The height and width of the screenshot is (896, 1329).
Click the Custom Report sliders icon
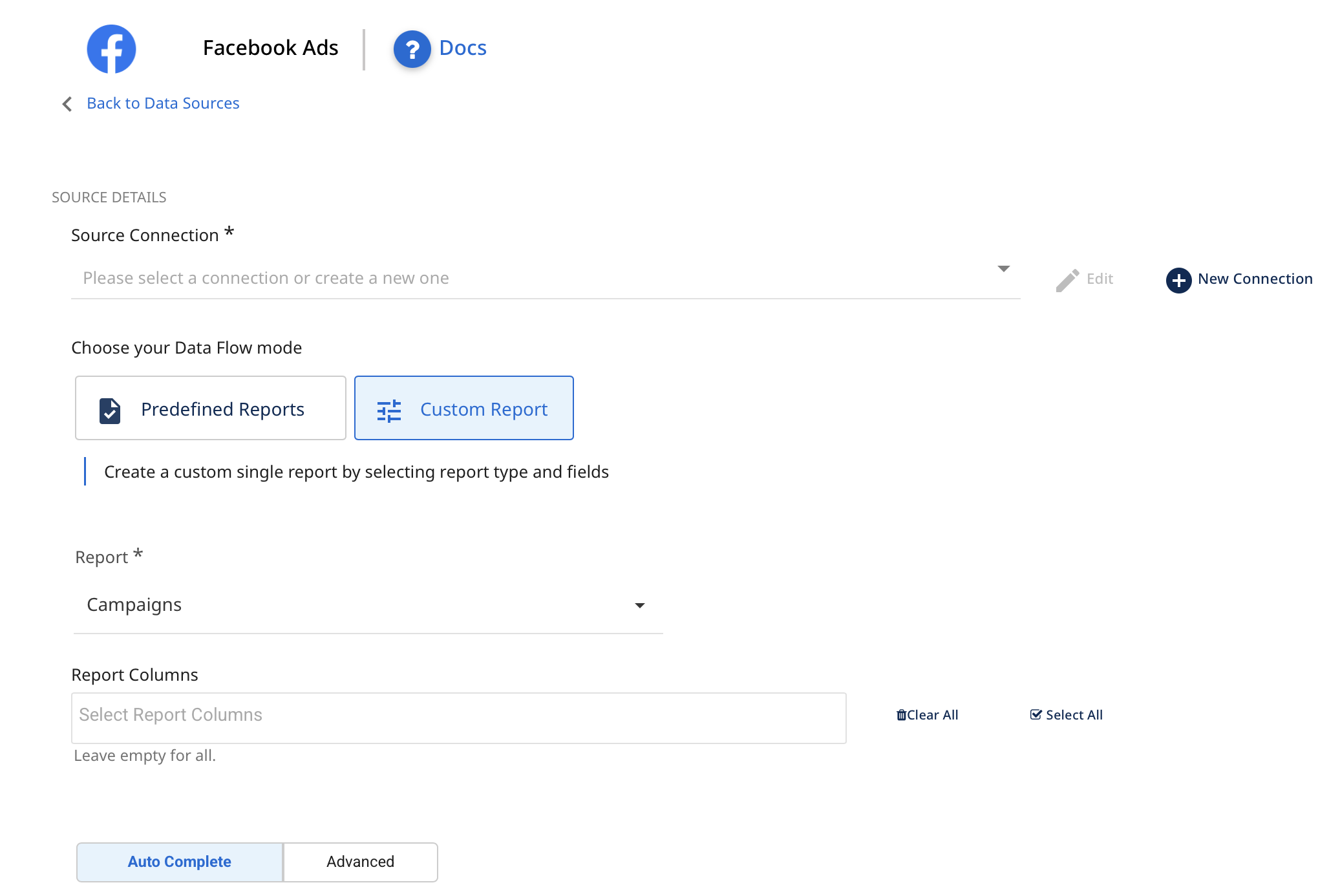pyautogui.click(x=389, y=411)
